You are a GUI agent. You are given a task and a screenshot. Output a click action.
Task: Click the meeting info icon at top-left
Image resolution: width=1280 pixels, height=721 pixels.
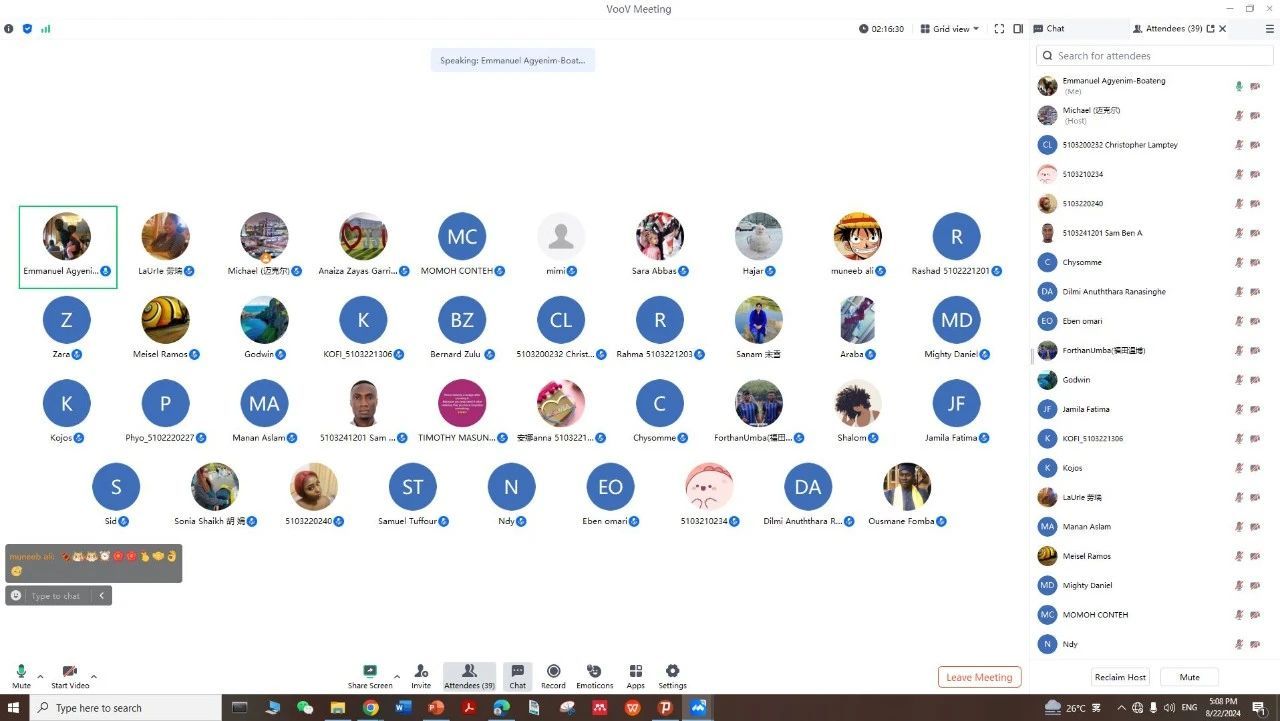click(x=9, y=29)
